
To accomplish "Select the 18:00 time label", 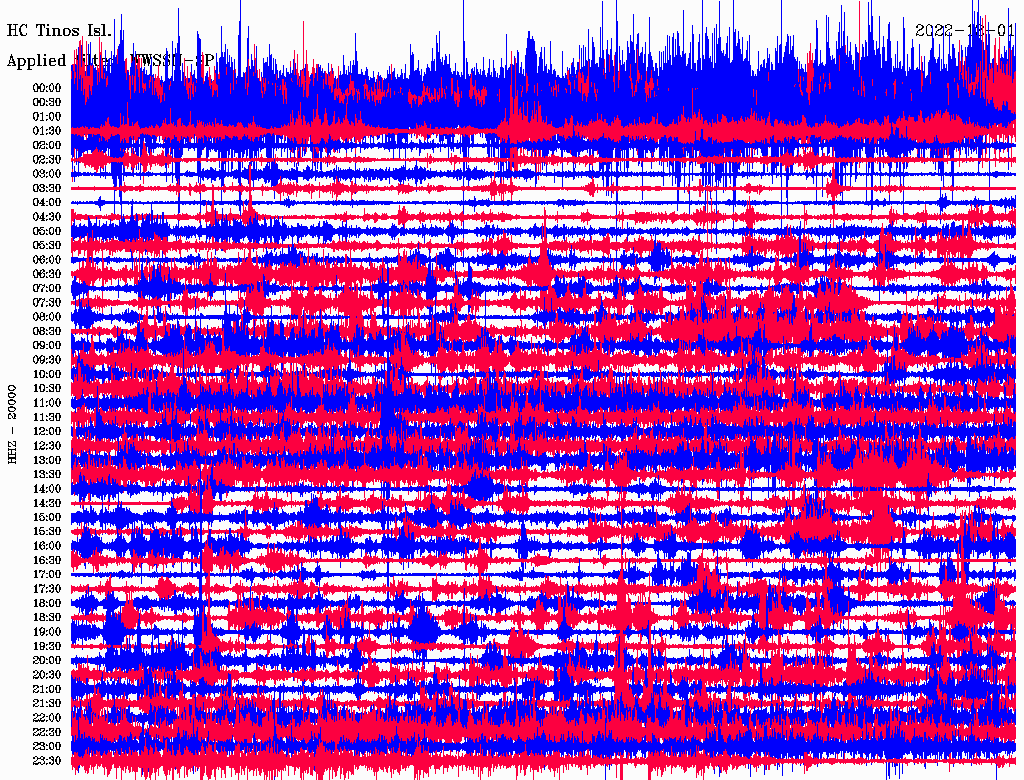I will [x=47, y=604].
